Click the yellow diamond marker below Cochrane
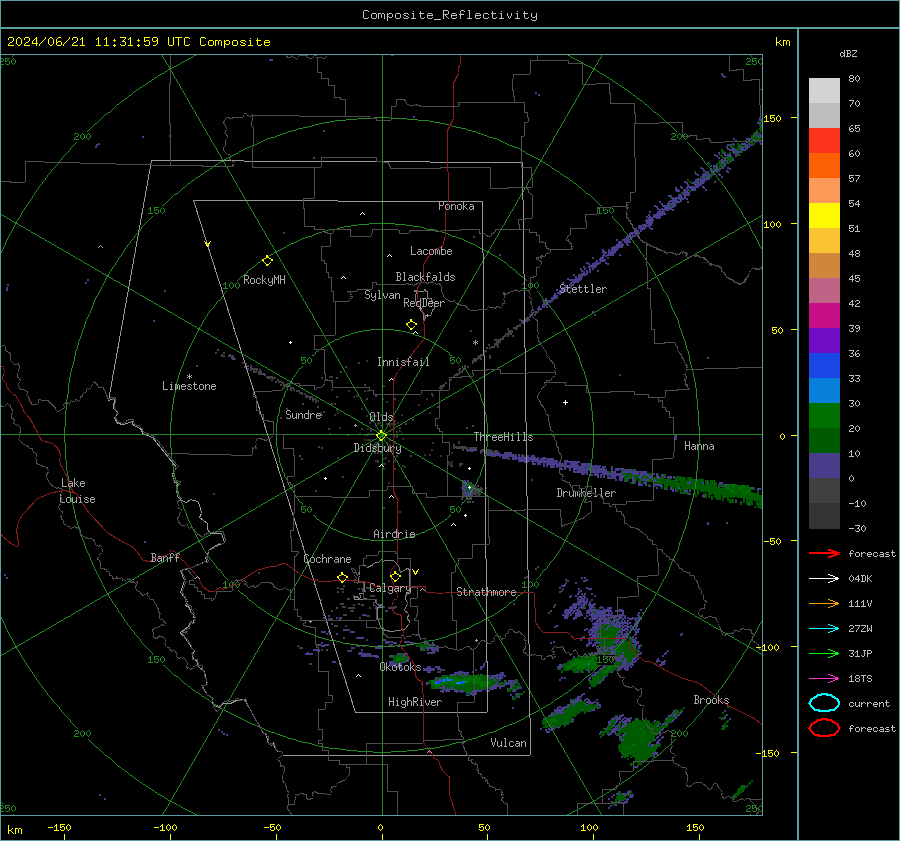 342,577
